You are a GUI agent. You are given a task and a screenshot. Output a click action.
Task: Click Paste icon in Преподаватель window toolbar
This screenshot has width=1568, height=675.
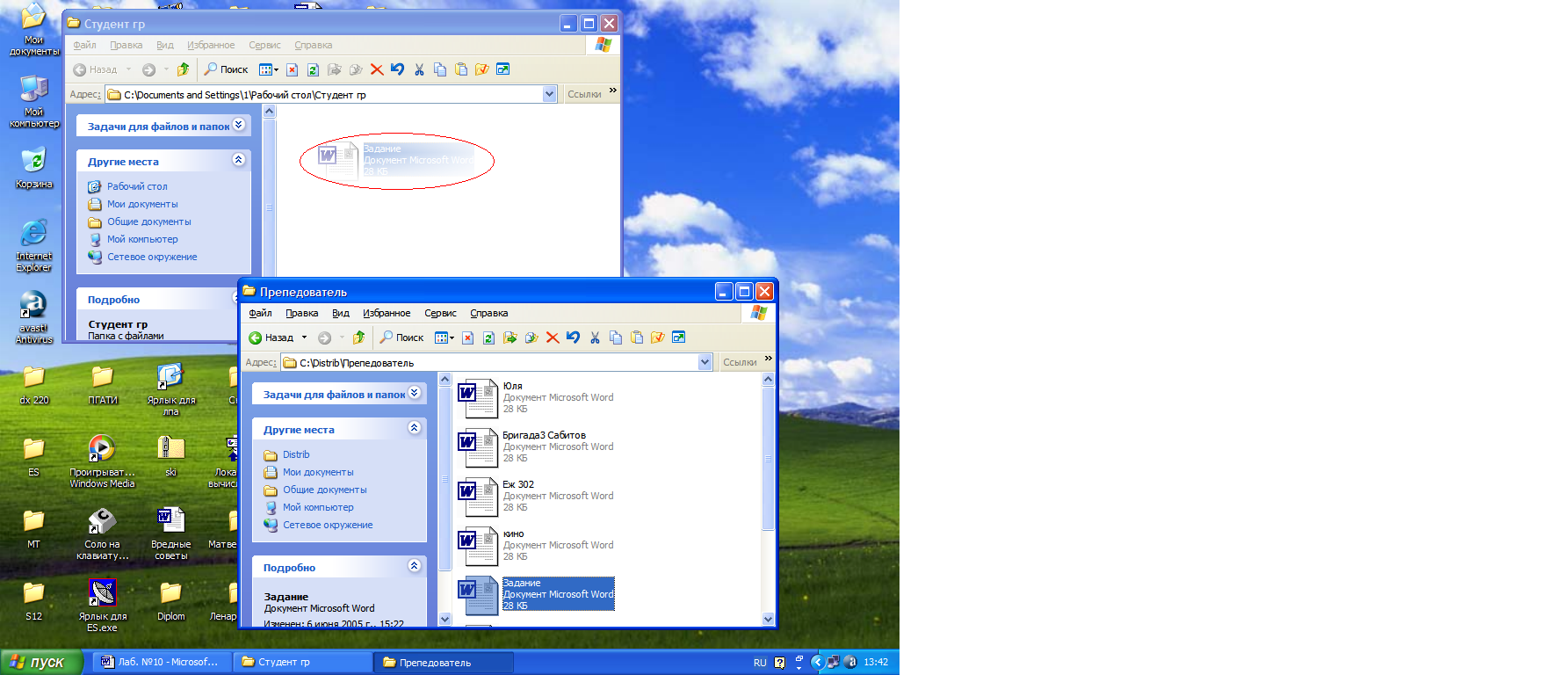[637, 337]
